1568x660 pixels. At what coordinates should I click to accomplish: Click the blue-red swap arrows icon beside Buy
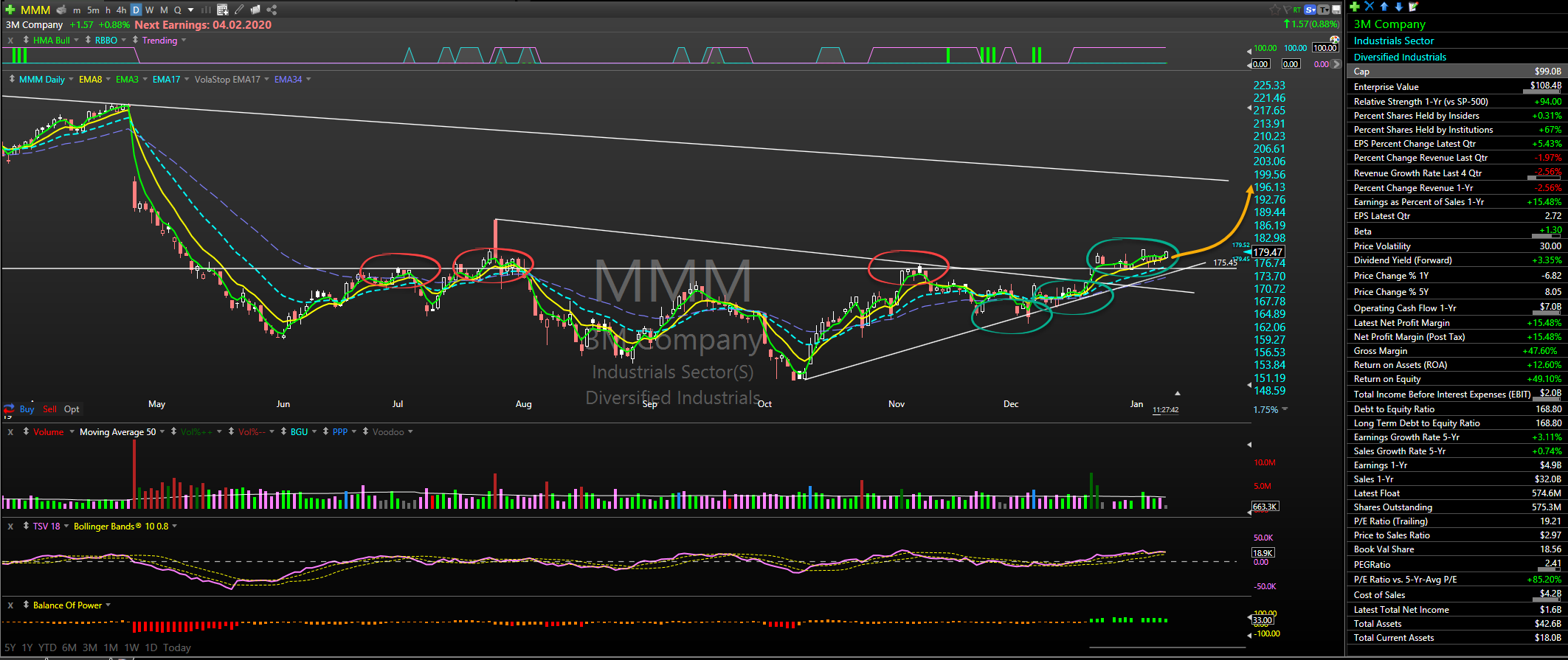pos(9,409)
